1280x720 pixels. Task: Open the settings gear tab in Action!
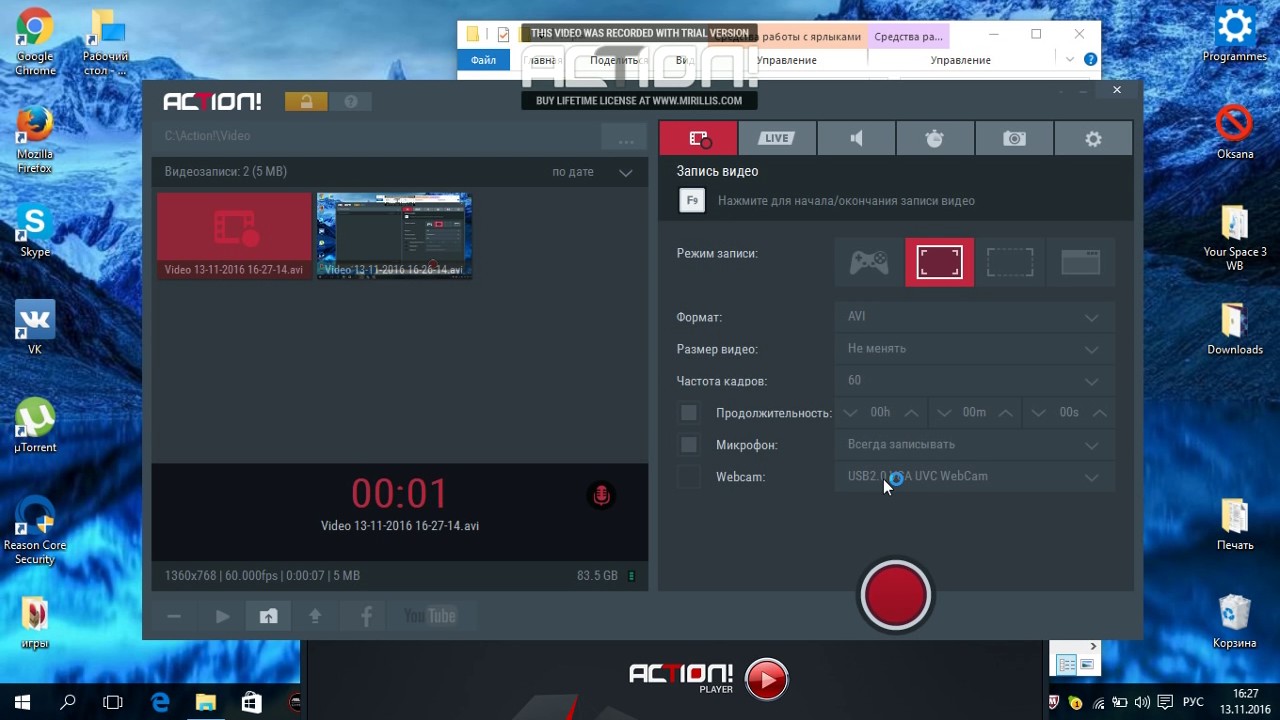pyautogui.click(x=1093, y=139)
